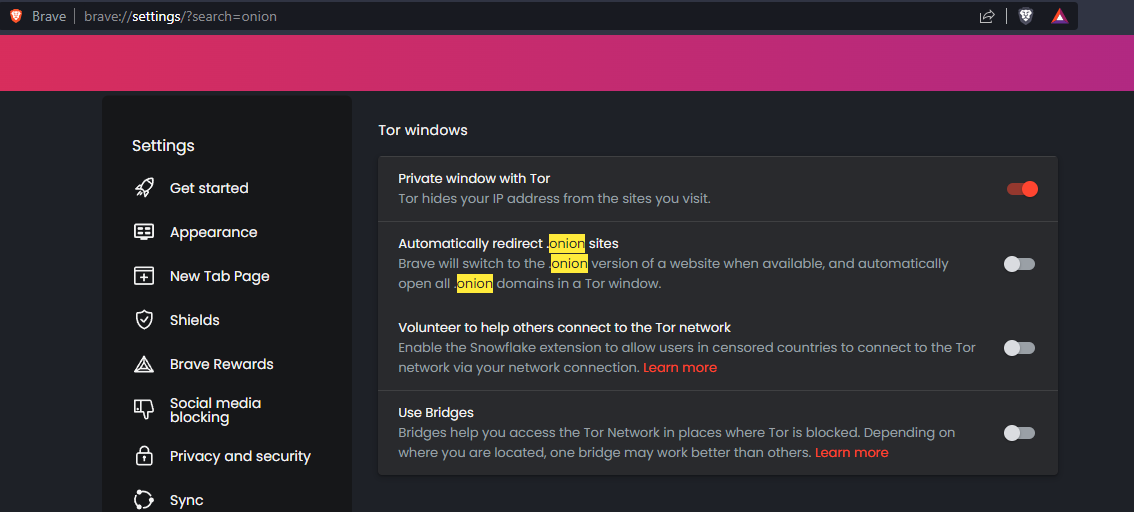Screen dimensions: 1134x512
Task: Turn on Use Bridges toggle
Action: click(x=1020, y=433)
